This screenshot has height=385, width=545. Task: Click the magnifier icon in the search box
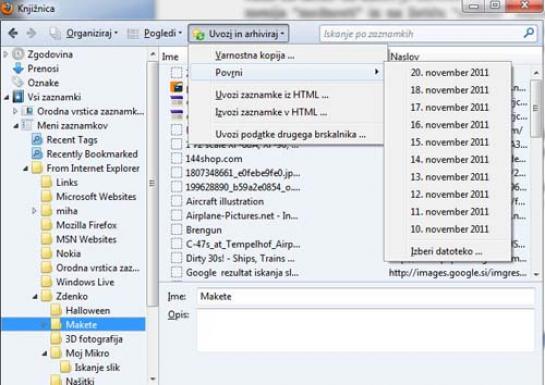(x=529, y=33)
